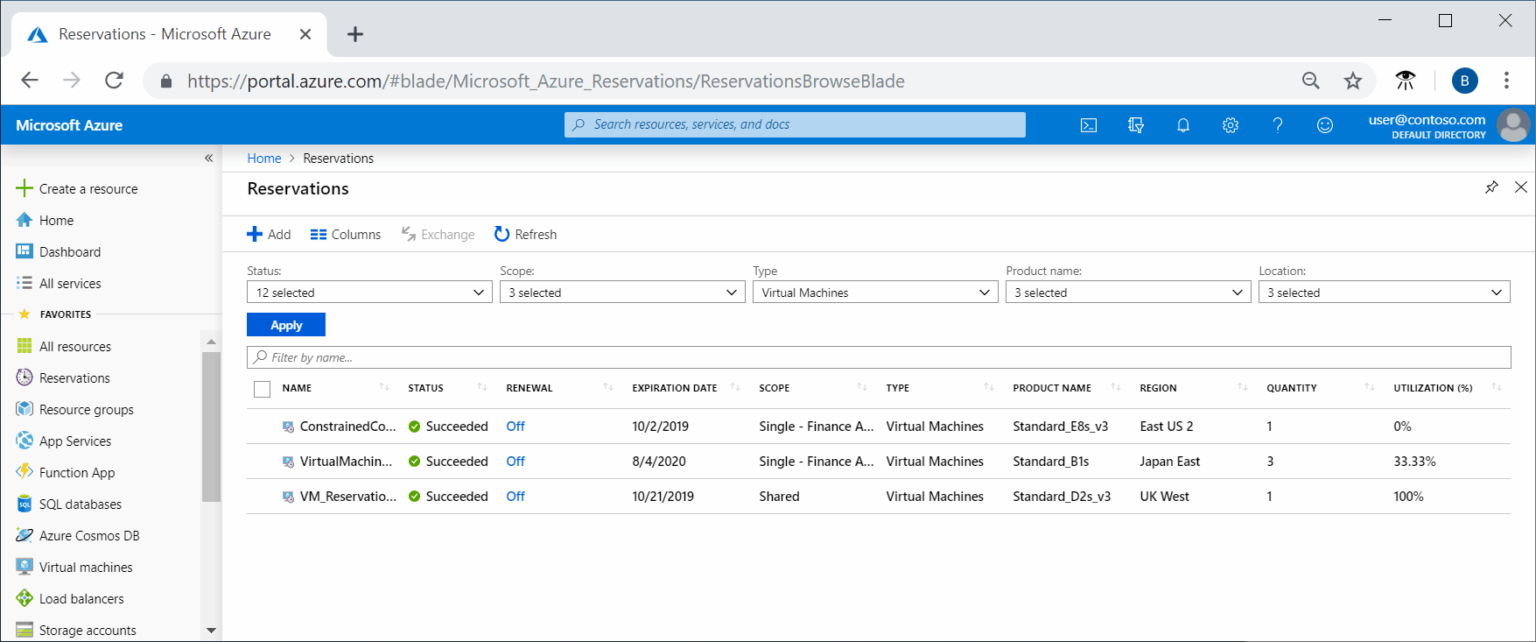Open the feedback smiley icon
The height and width of the screenshot is (642, 1536).
tap(1325, 125)
